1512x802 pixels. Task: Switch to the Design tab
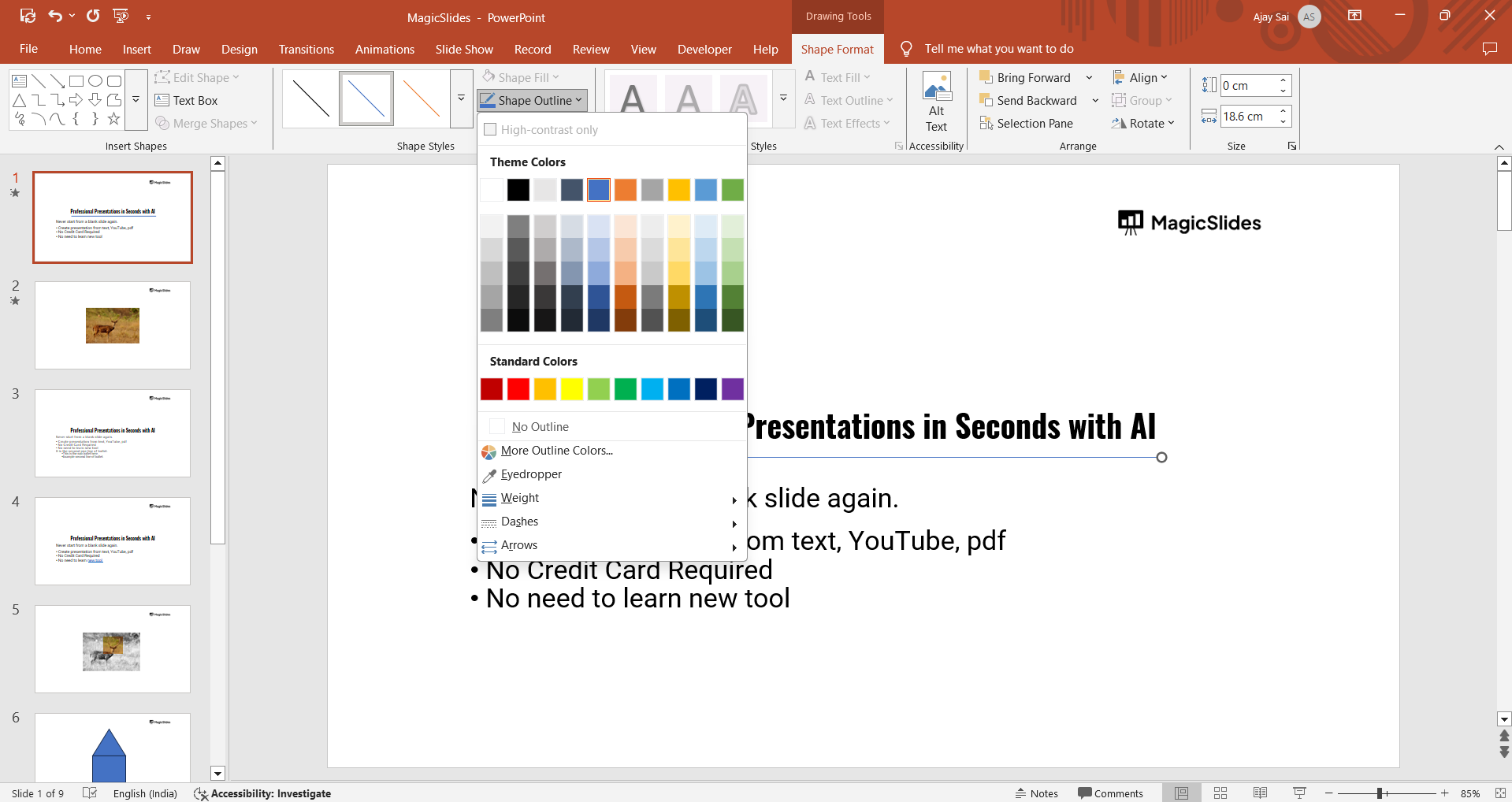[239, 49]
